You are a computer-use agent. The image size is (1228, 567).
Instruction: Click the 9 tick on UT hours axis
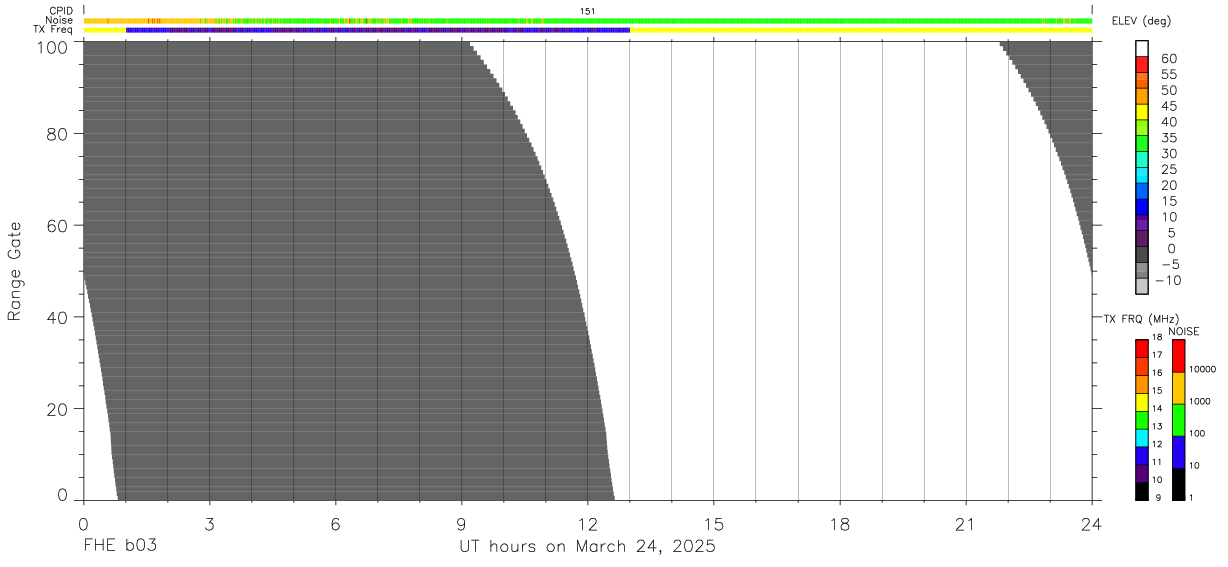coord(461,523)
